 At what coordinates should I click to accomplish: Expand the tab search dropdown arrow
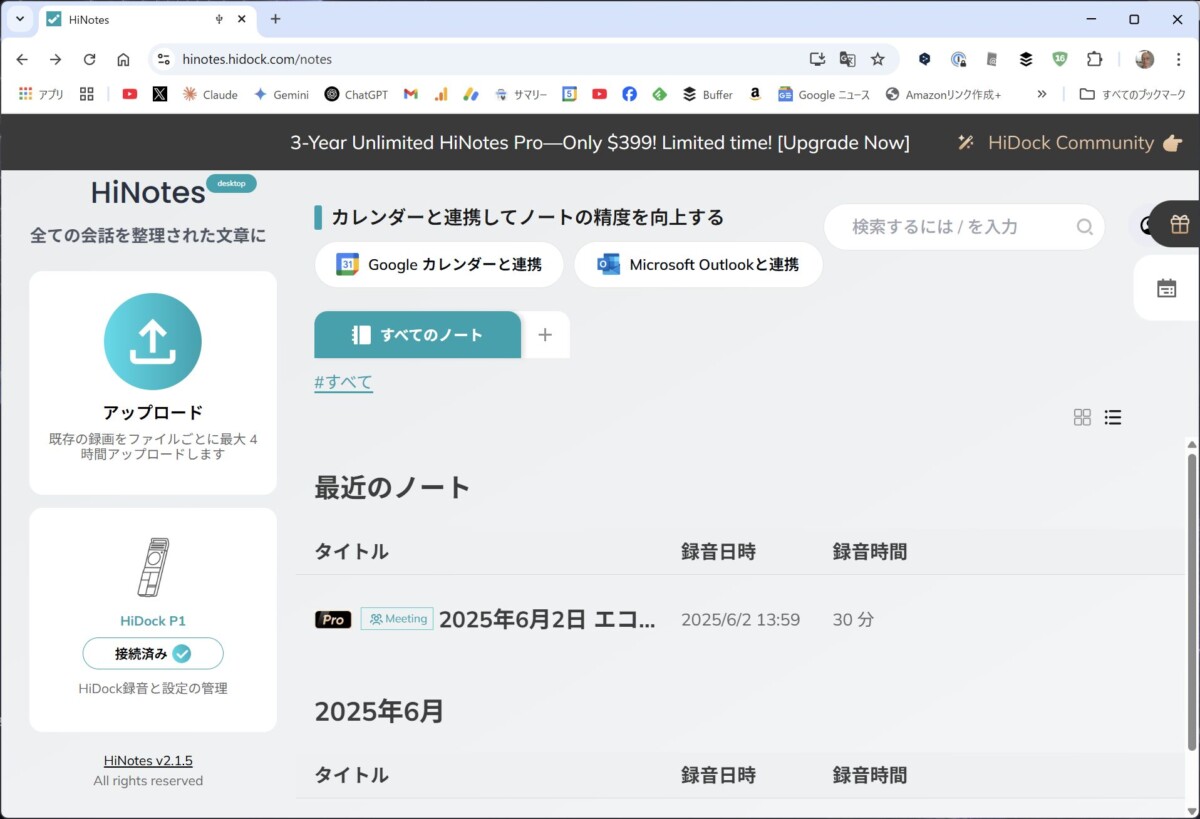tap(19, 19)
